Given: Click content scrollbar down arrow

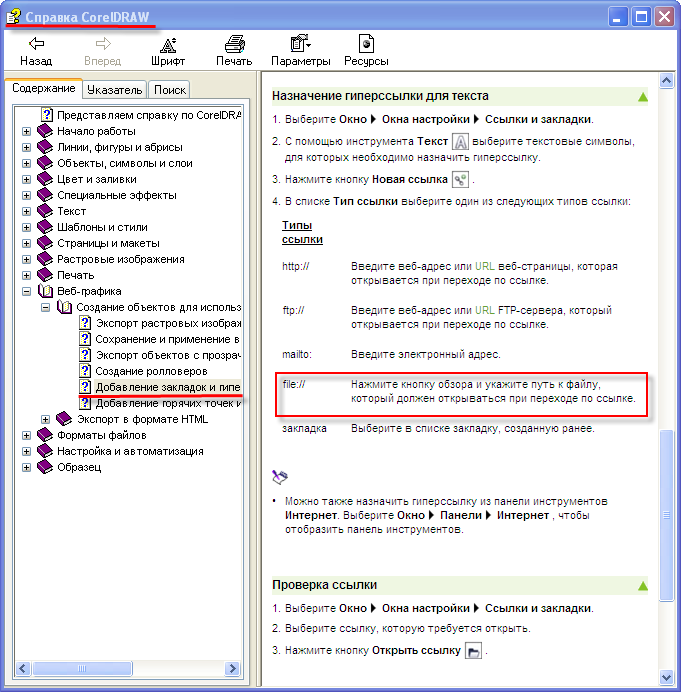Looking at the screenshot, I should (666, 677).
